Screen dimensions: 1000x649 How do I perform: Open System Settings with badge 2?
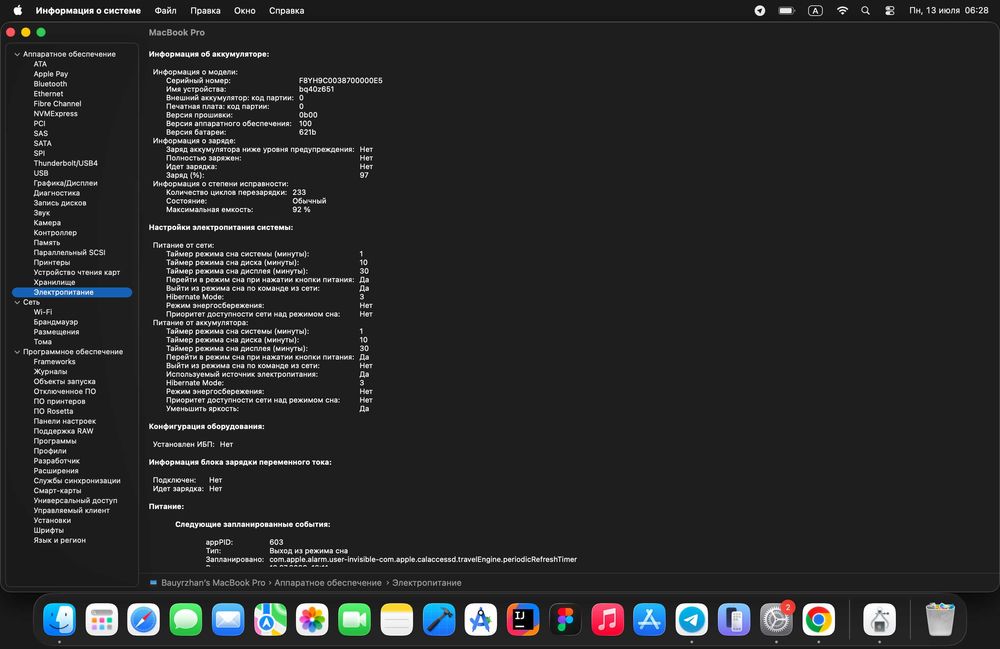[x=776, y=619]
